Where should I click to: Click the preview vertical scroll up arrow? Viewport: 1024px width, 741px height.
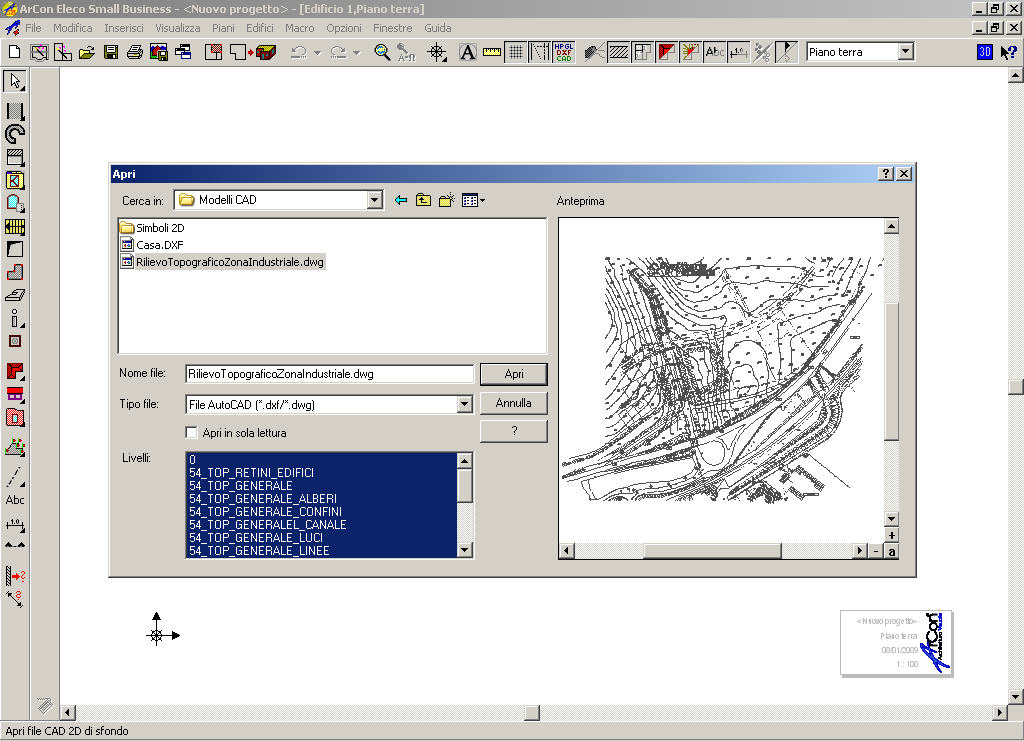891,227
